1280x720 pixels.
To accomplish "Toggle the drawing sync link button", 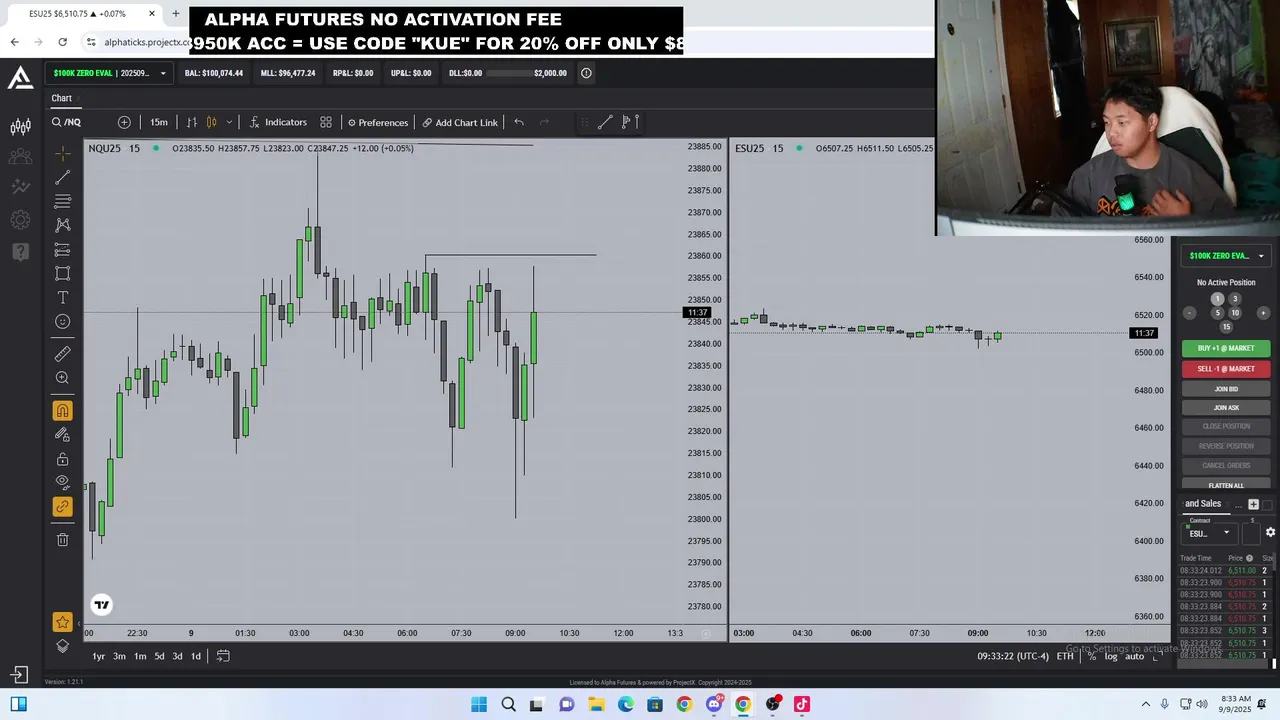I will (x=62, y=506).
